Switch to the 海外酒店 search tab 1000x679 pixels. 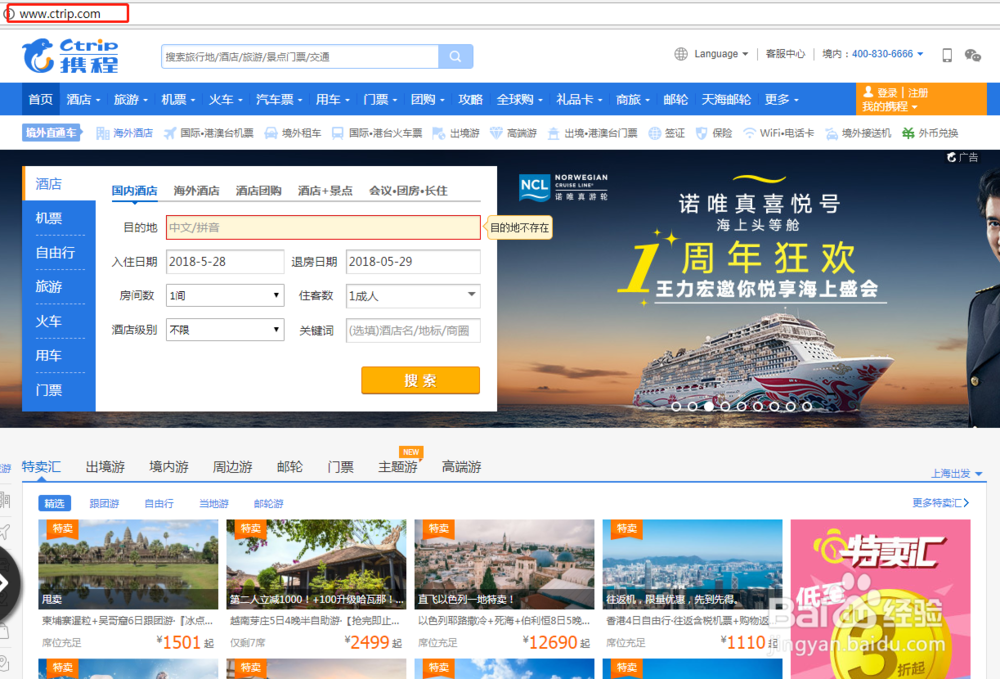[x=196, y=191]
